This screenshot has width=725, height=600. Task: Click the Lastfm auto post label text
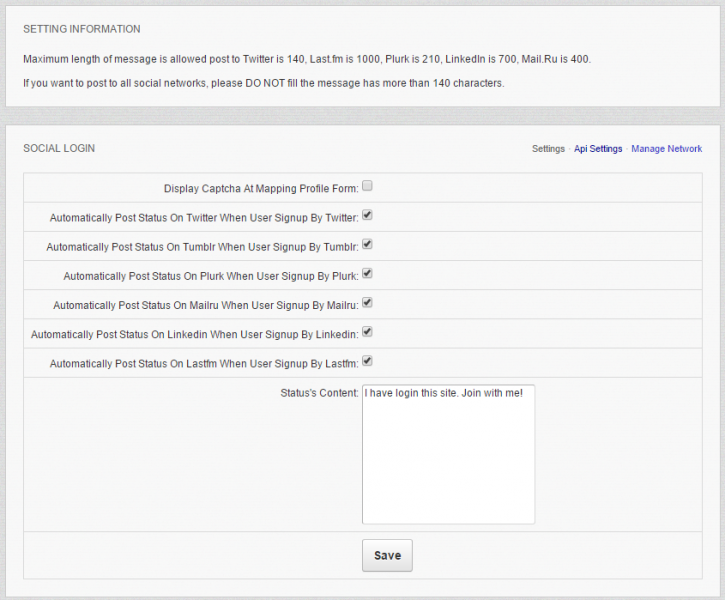coord(204,363)
